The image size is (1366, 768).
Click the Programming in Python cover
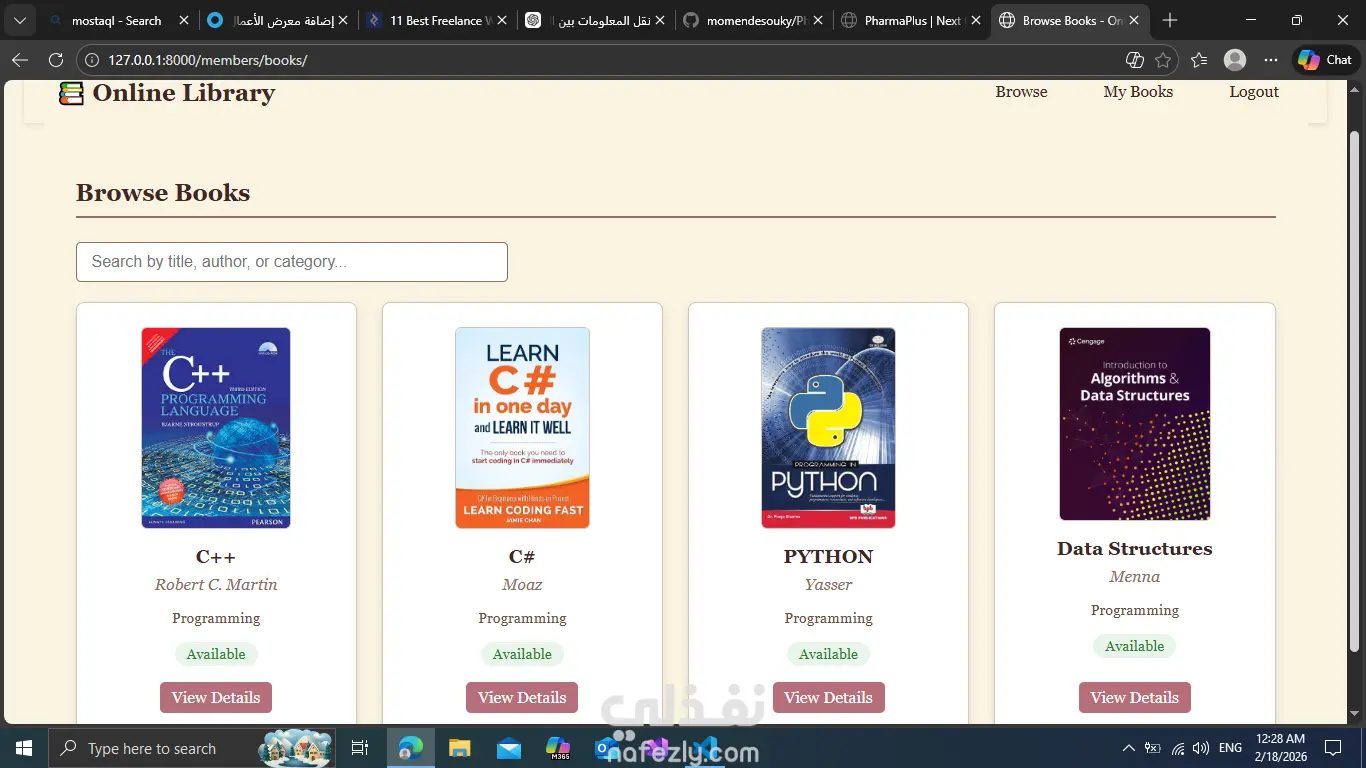click(x=828, y=428)
